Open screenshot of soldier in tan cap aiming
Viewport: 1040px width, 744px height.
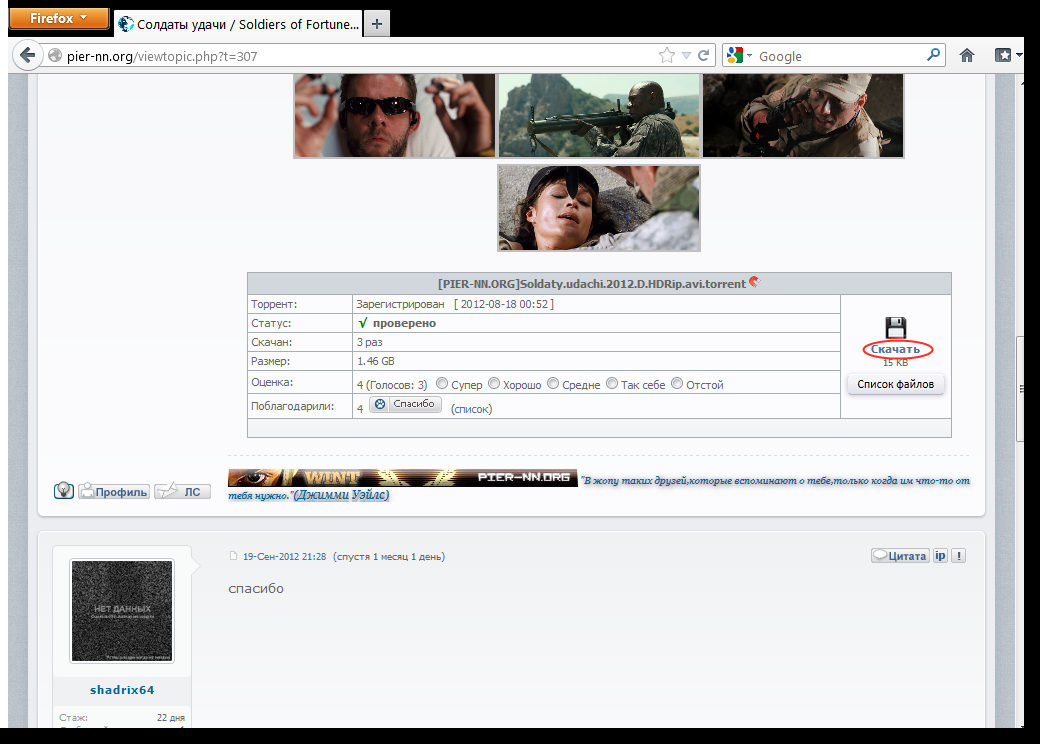803,115
